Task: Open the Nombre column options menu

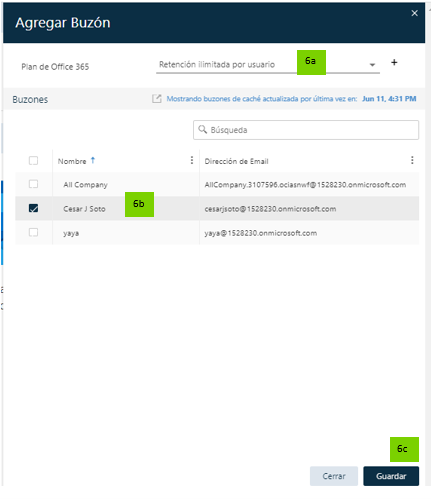Action: point(192,160)
